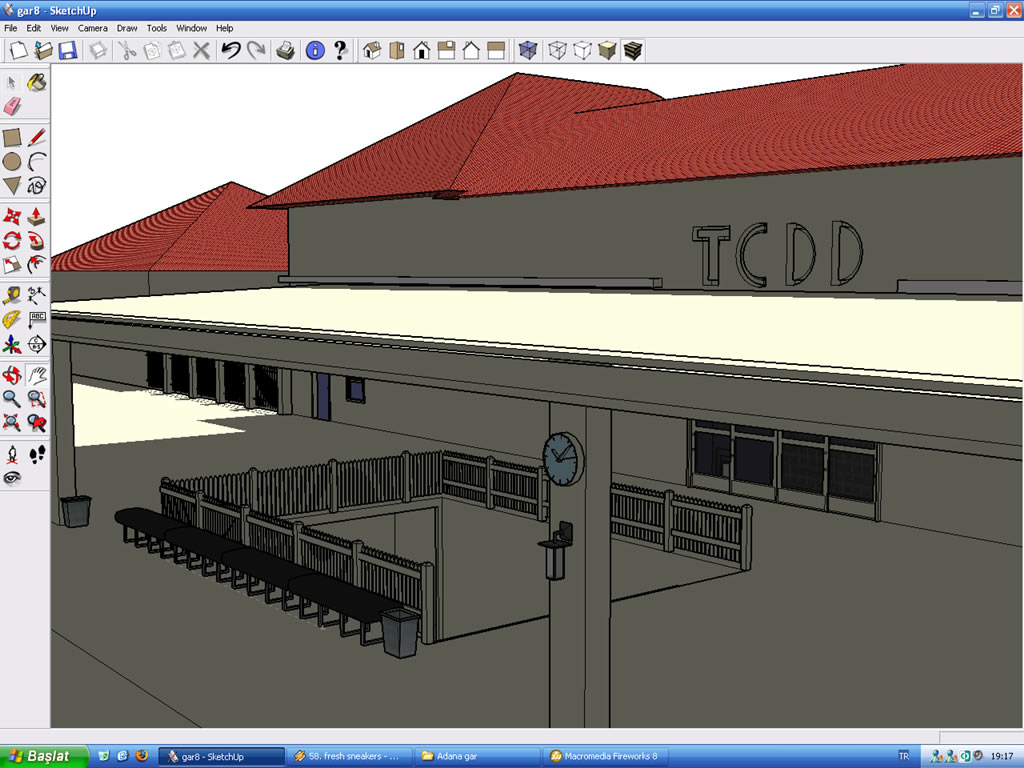Choose the Circle drawing tool

pyautogui.click(x=12, y=161)
